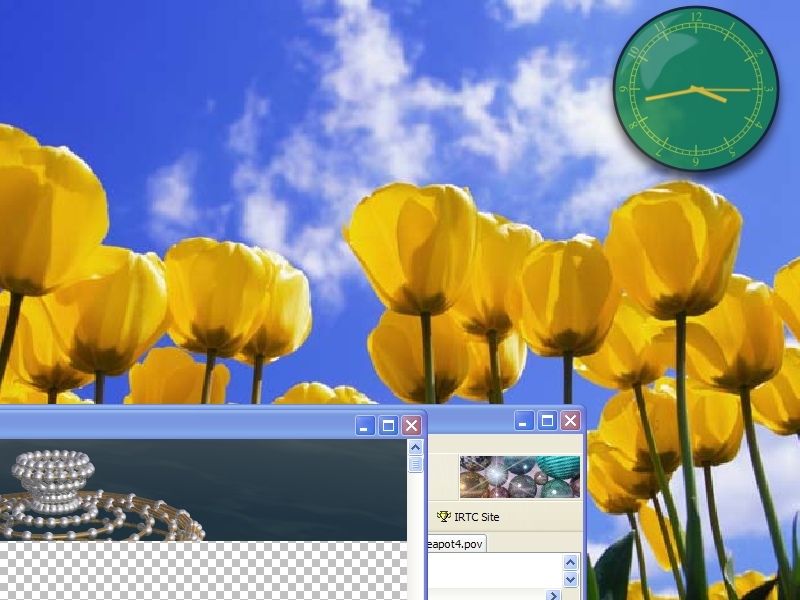This screenshot has height=600, width=800.
Task: Close the POV-Ray editor window
Action: coord(570,421)
